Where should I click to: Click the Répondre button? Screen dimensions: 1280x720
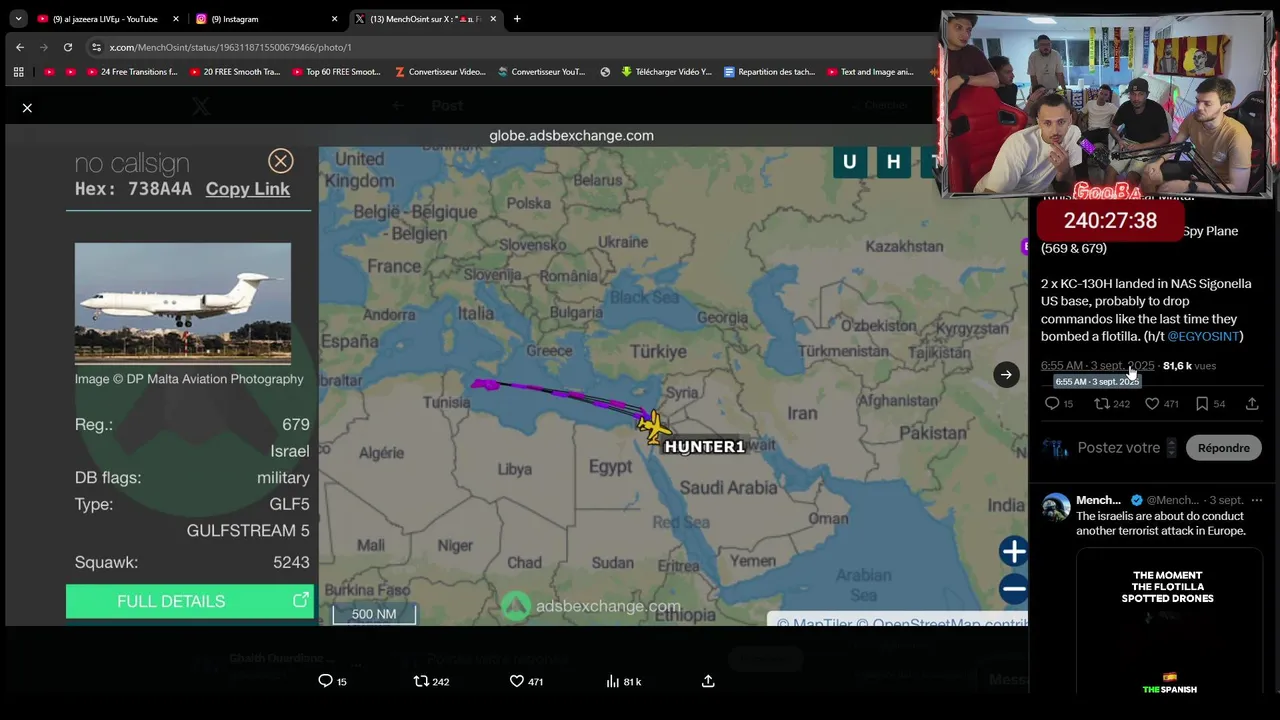click(1223, 448)
